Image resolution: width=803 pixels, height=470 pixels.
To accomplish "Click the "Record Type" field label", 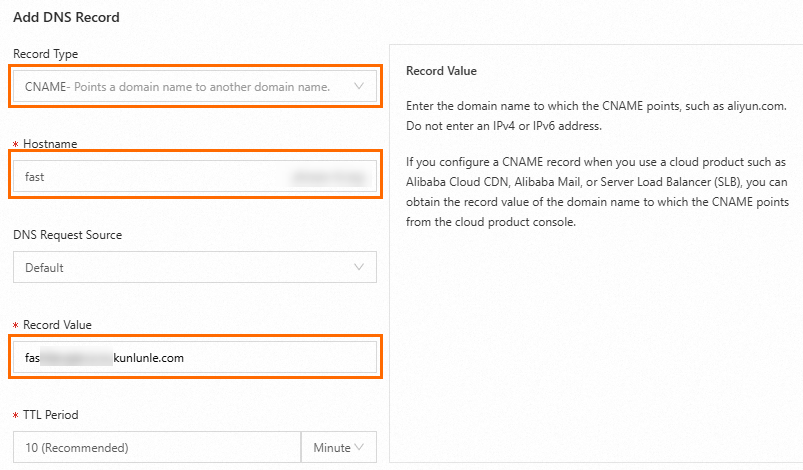I will pos(45,54).
